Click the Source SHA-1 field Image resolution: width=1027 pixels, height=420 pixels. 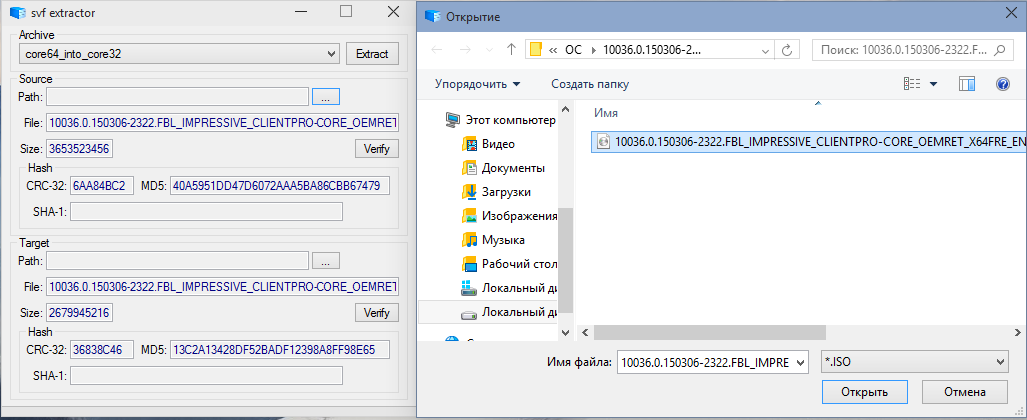click(206, 211)
